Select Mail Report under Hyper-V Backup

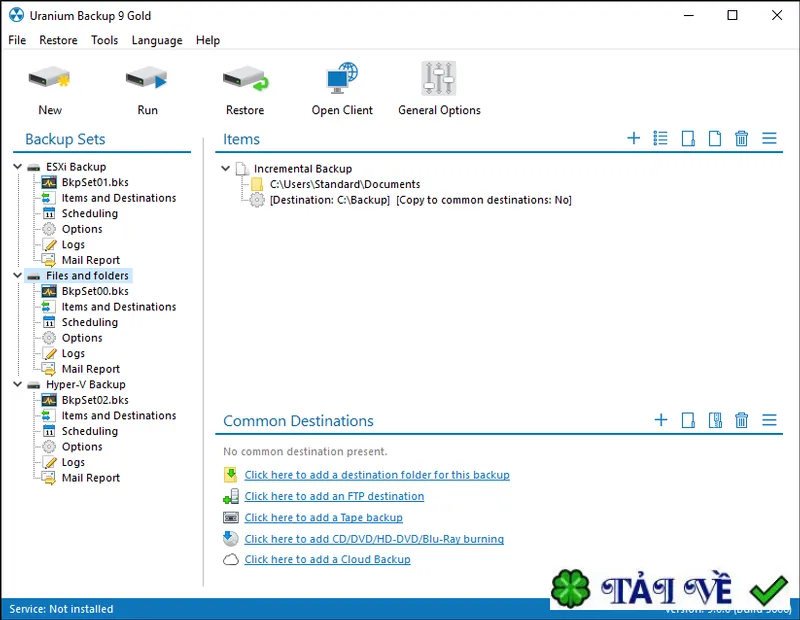coord(91,477)
